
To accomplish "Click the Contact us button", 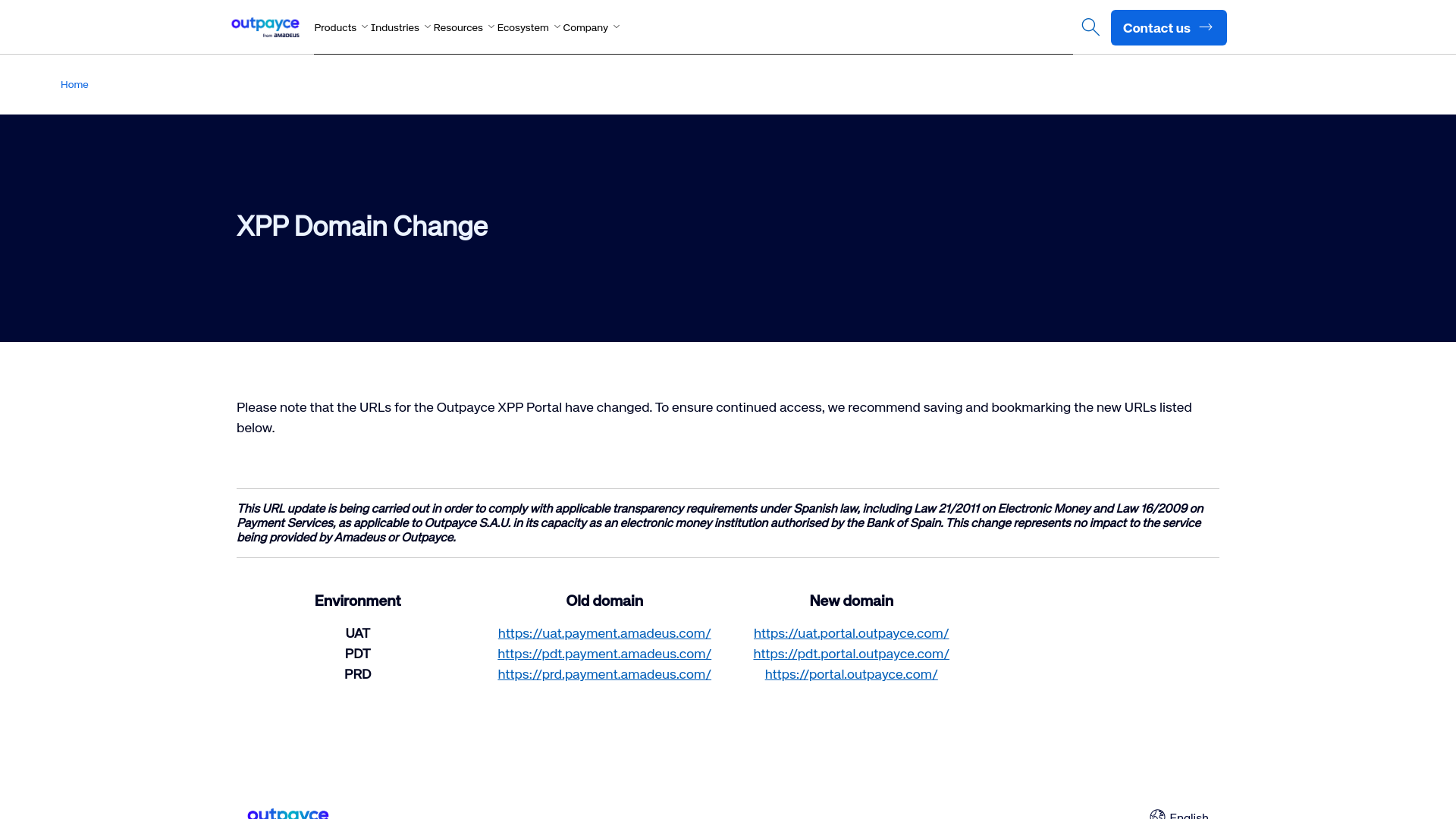I will [1169, 27].
